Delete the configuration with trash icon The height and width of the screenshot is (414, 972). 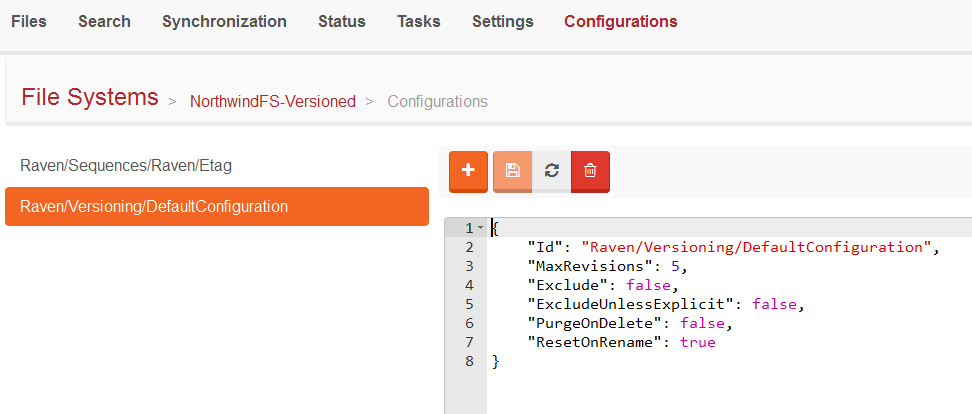tap(590, 172)
